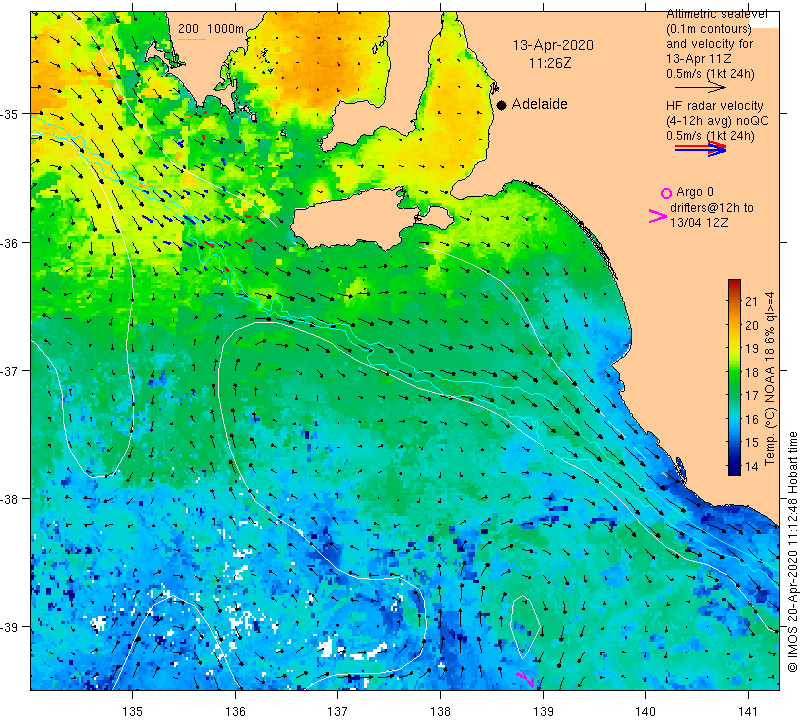
Task: Click the 'Argo 0' legend label
Action: (x=695, y=192)
